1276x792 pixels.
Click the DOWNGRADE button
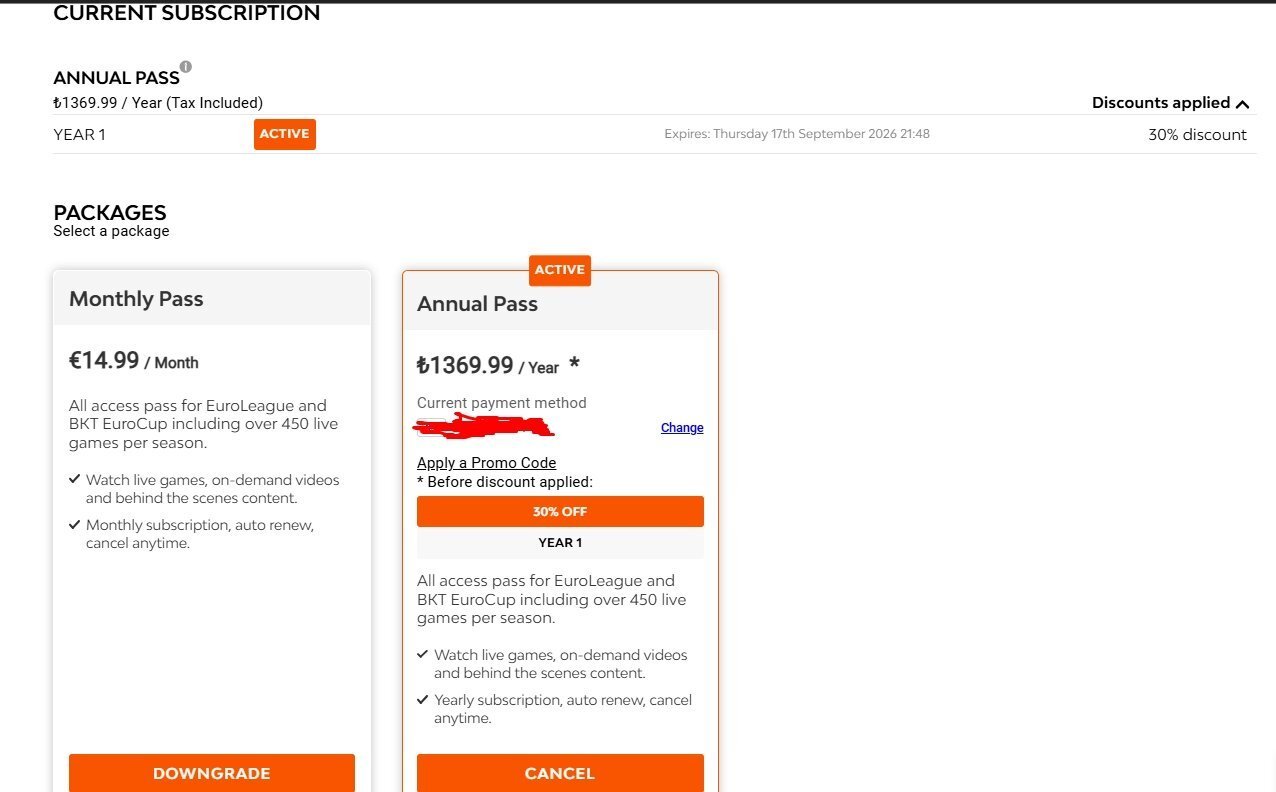[x=212, y=772]
